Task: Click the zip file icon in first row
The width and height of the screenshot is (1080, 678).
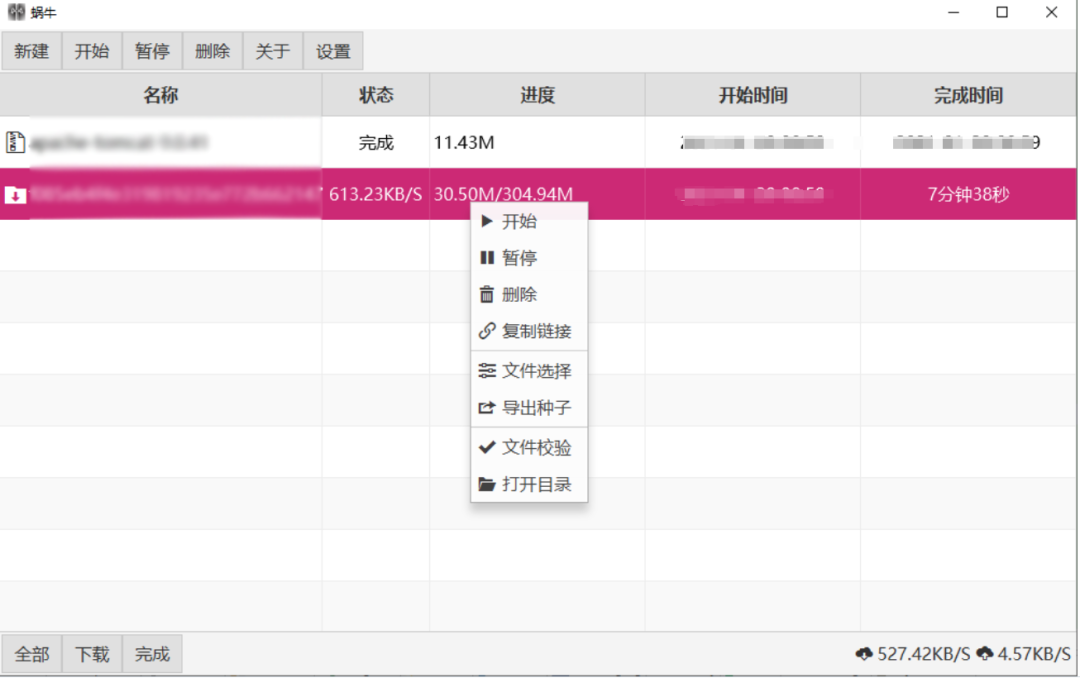Action: click(x=15, y=142)
